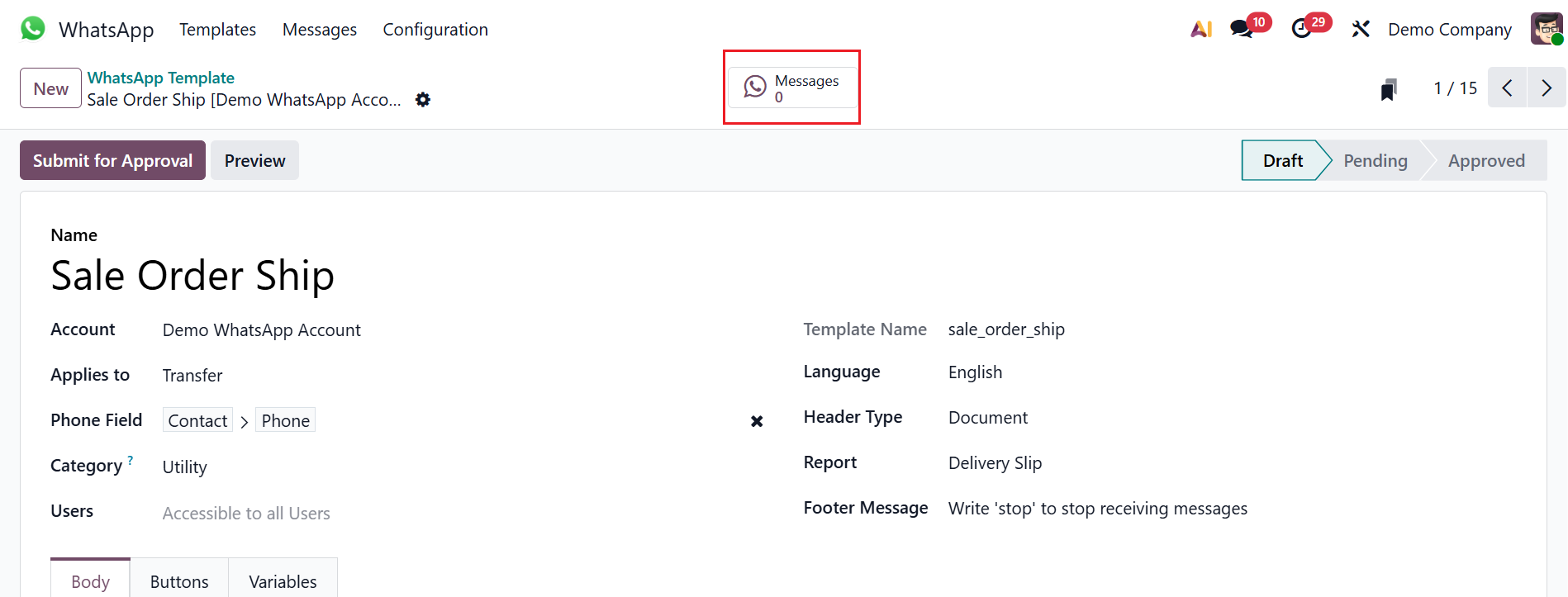Click the user avatar in top right

click(1547, 29)
